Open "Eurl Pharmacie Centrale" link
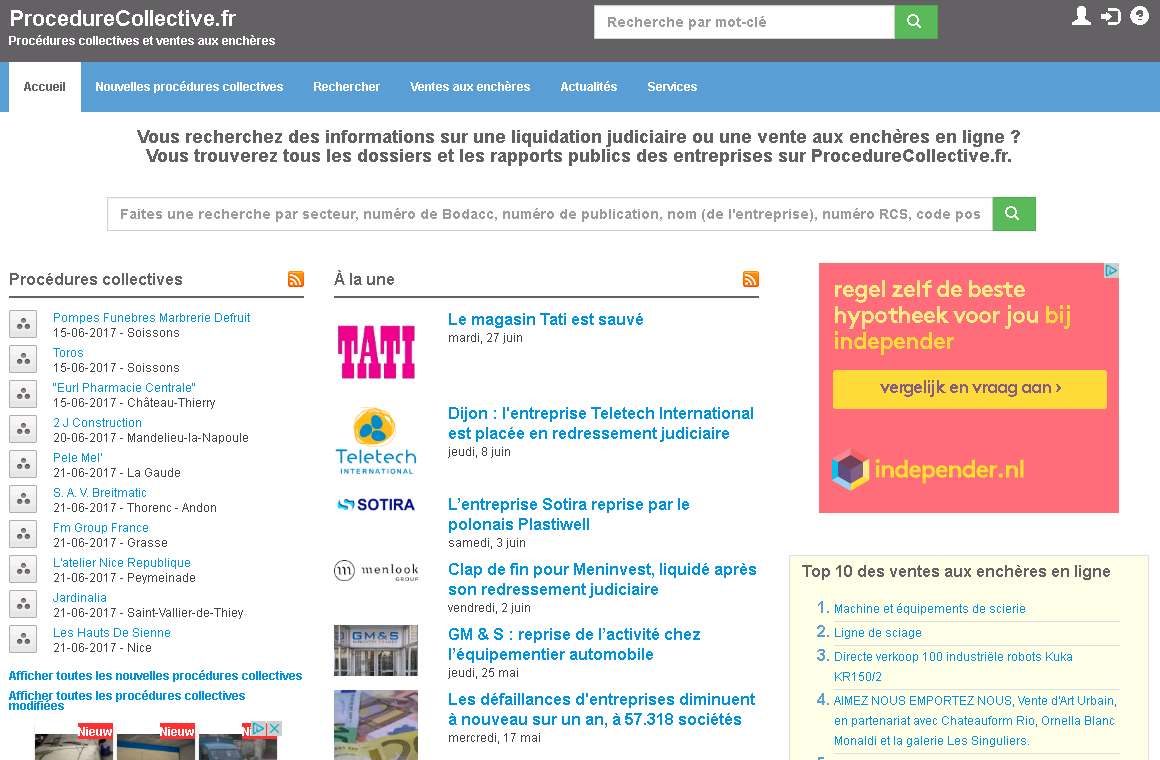The height and width of the screenshot is (760, 1160). (x=124, y=388)
